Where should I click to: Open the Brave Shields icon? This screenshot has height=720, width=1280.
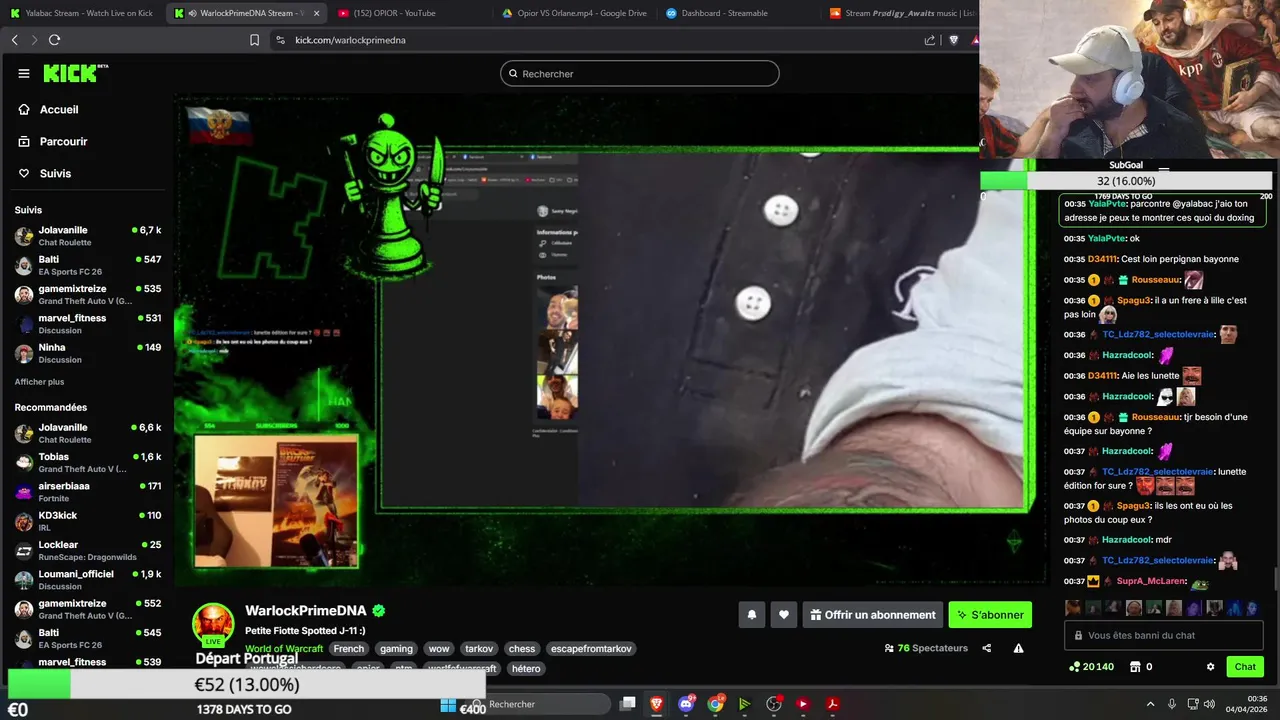(x=953, y=40)
